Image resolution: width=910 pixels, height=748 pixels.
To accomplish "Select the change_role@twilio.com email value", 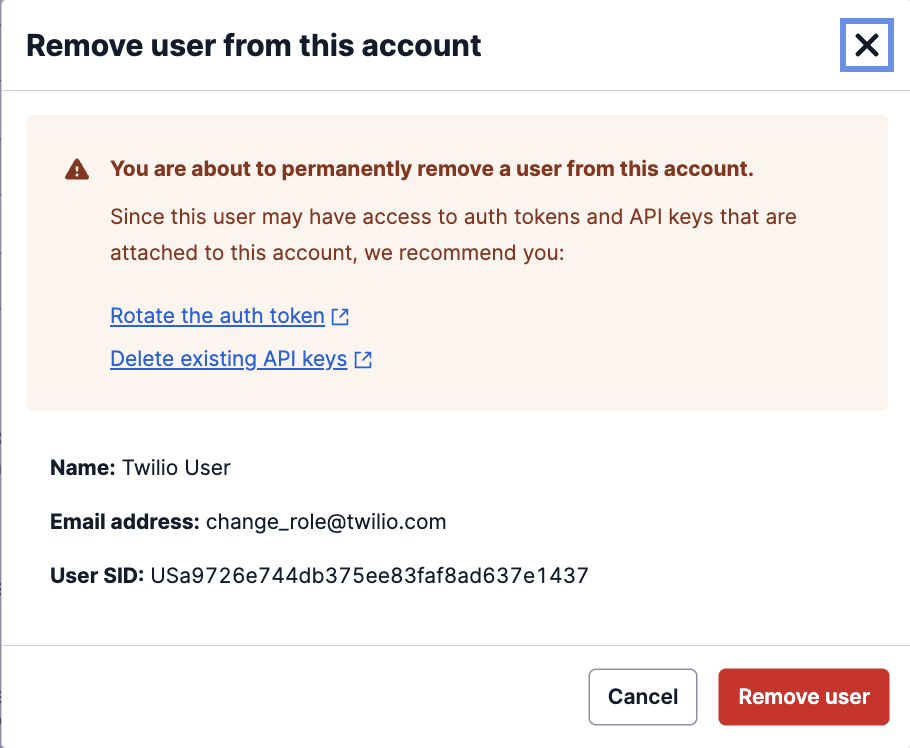I will [326, 522].
